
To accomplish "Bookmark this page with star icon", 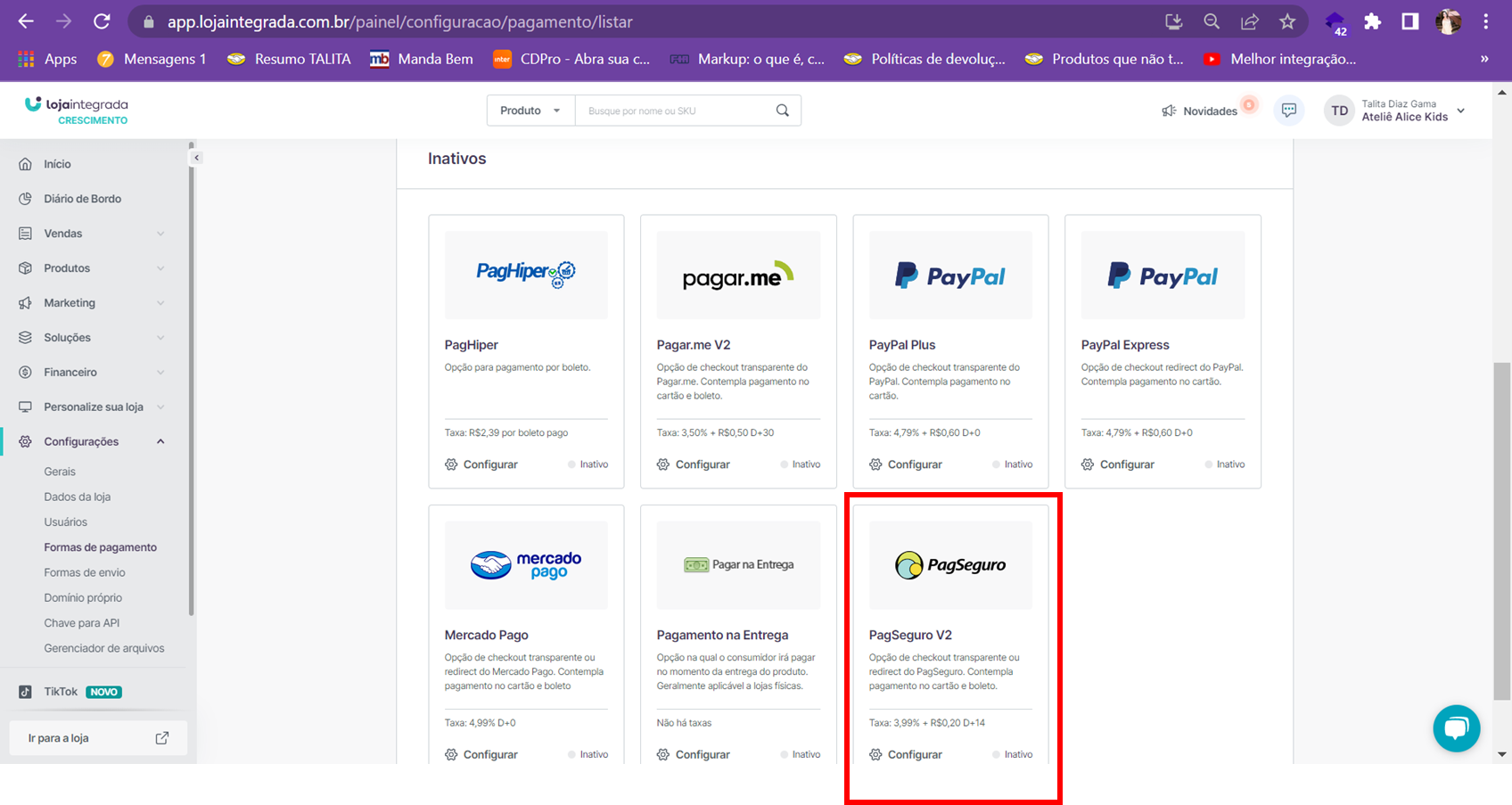I will click(x=1287, y=21).
